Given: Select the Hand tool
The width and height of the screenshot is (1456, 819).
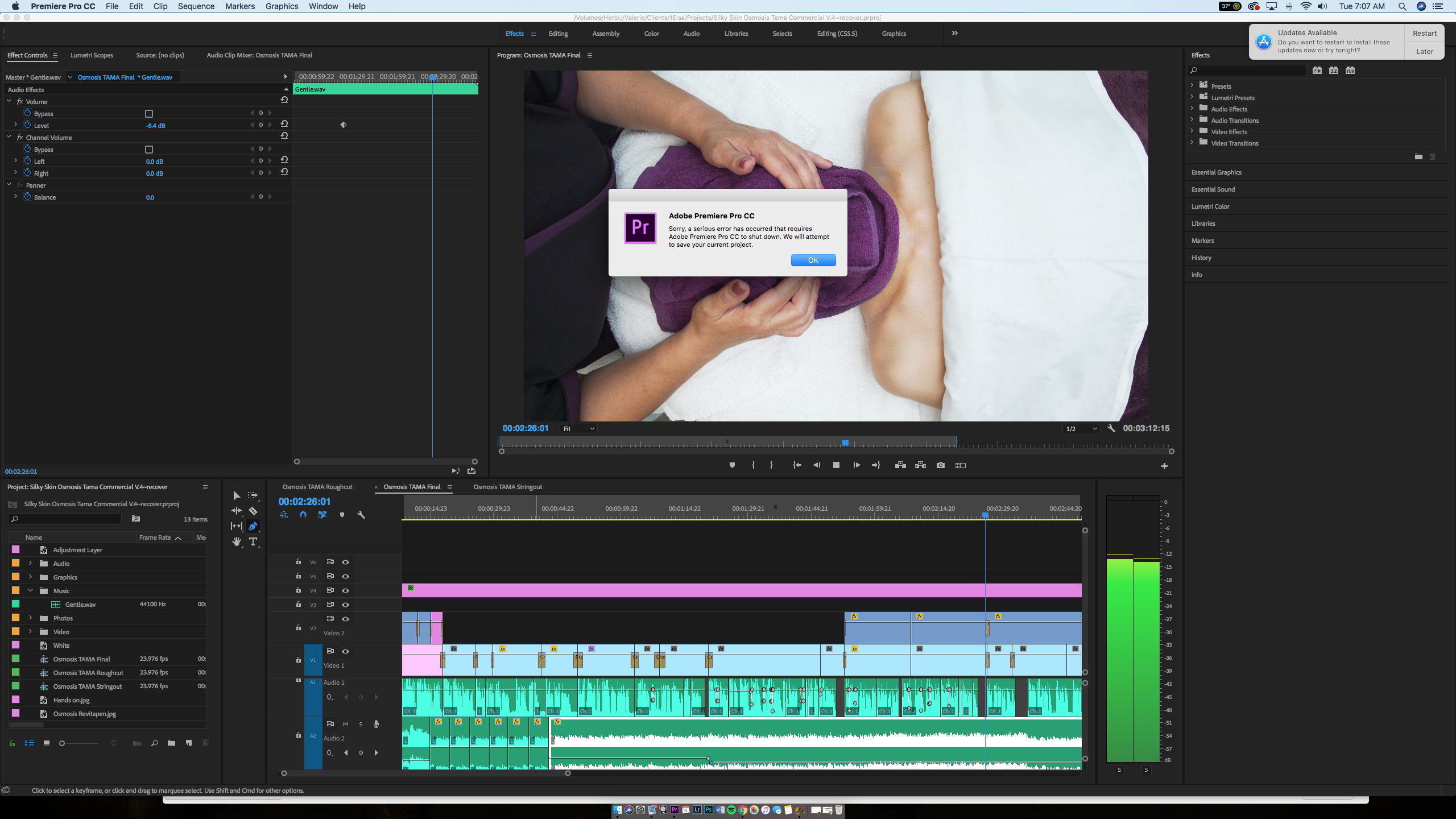Looking at the screenshot, I should [236, 541].
